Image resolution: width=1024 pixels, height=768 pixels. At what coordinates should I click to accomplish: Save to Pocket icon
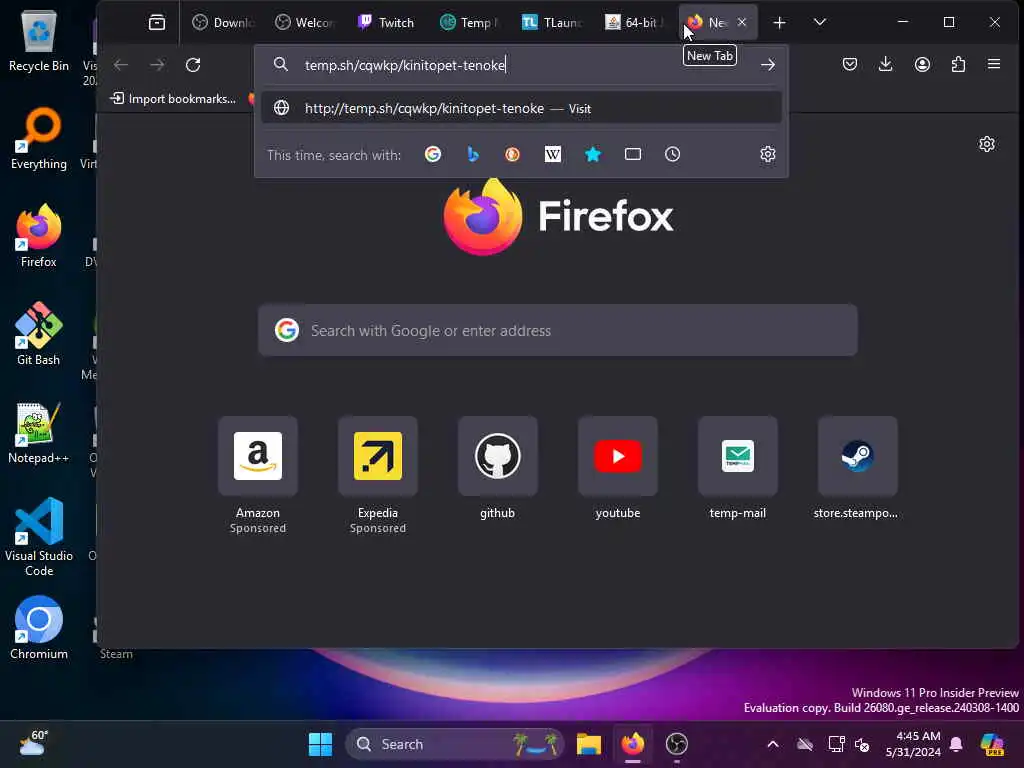click(x=850, y=64)
